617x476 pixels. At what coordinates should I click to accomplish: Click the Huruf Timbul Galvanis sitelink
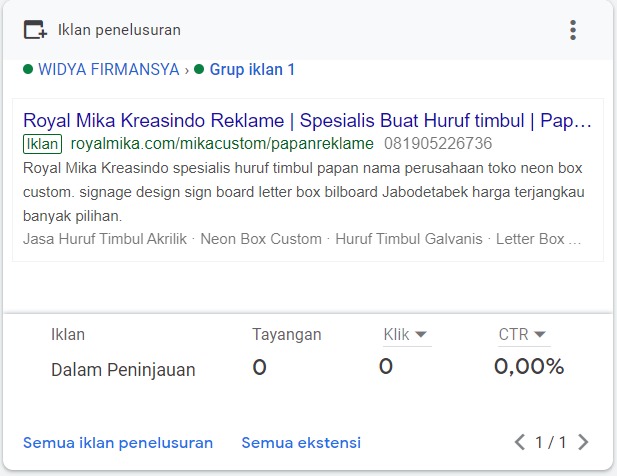(x=409, y=239)
